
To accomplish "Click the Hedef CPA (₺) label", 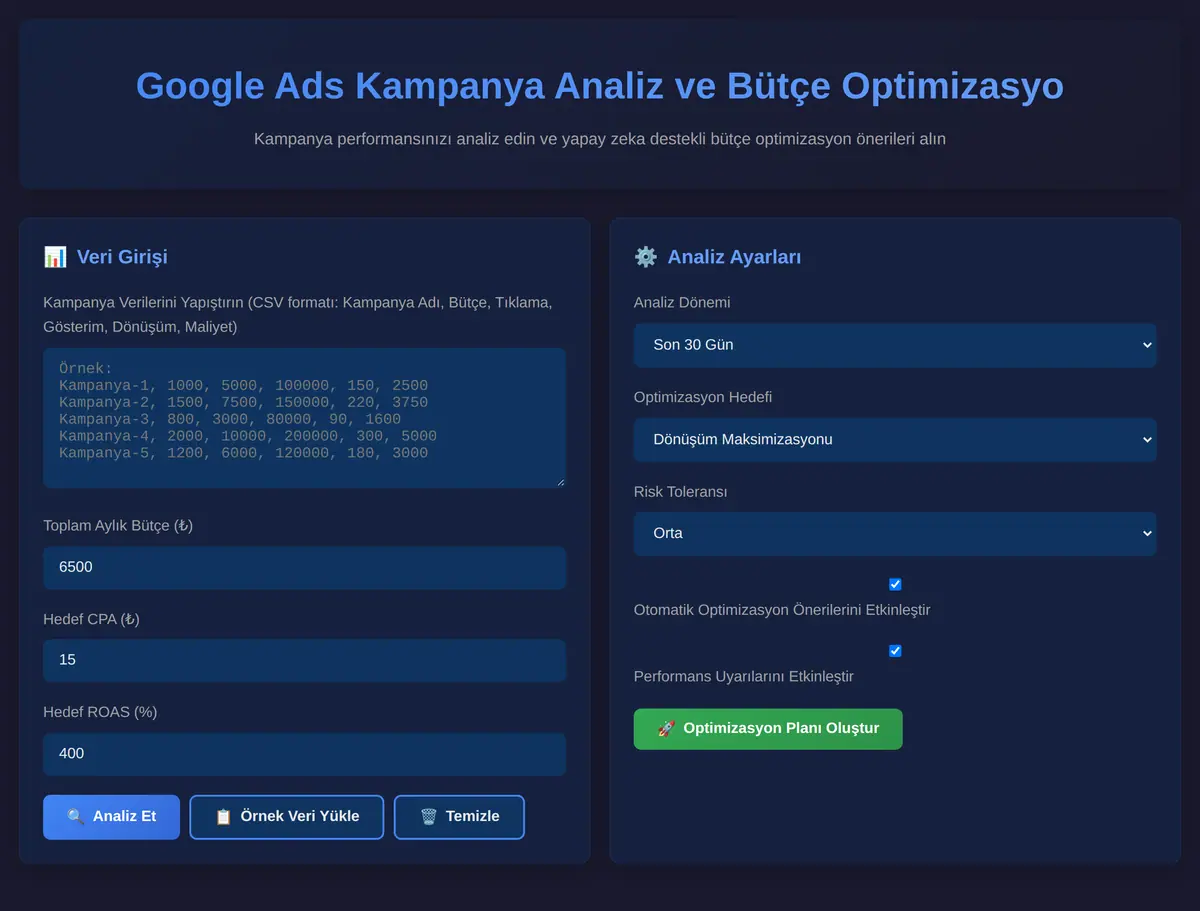I will (91, 620).
